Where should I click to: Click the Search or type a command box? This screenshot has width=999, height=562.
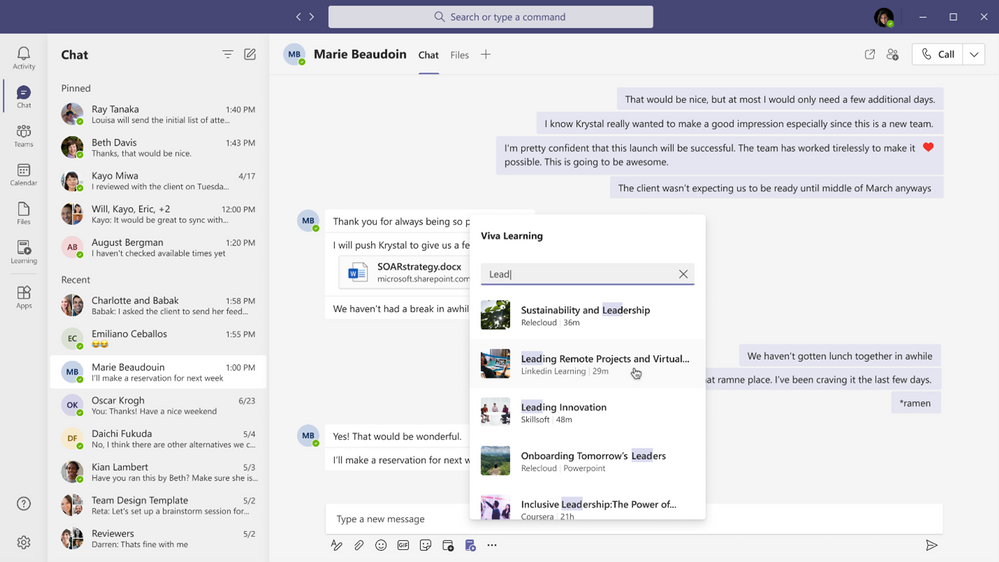(490, 17)
